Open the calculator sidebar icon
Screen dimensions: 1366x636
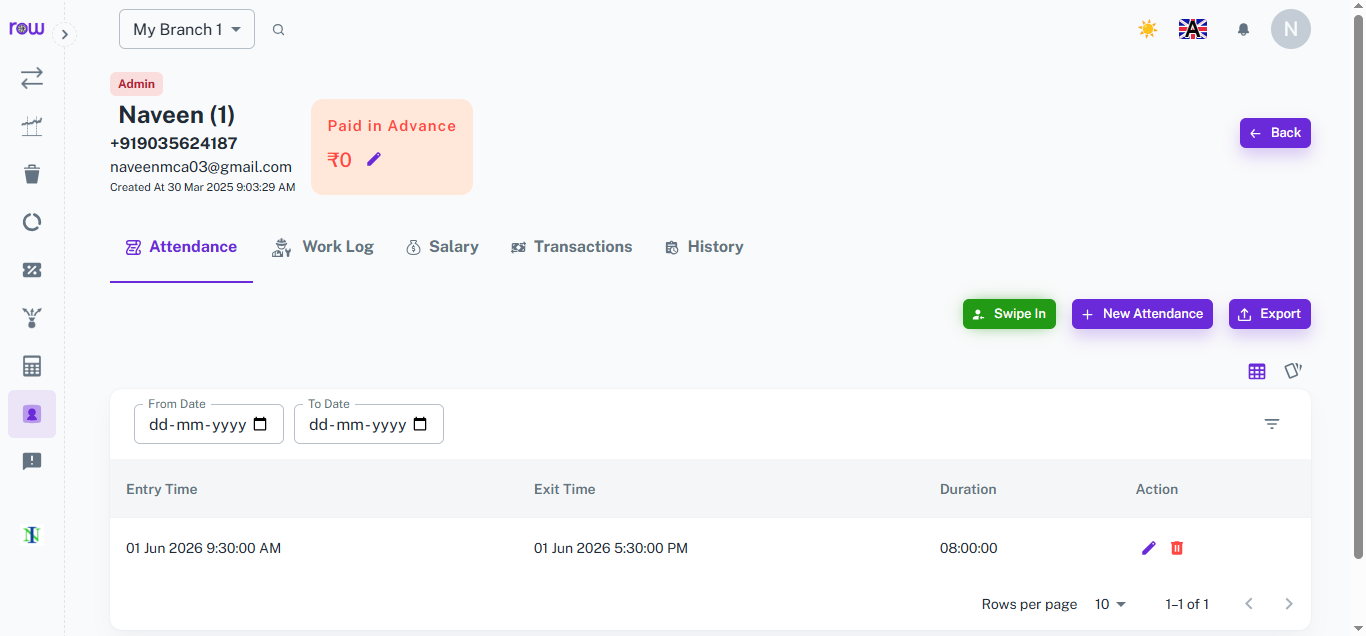pos(32,366)
